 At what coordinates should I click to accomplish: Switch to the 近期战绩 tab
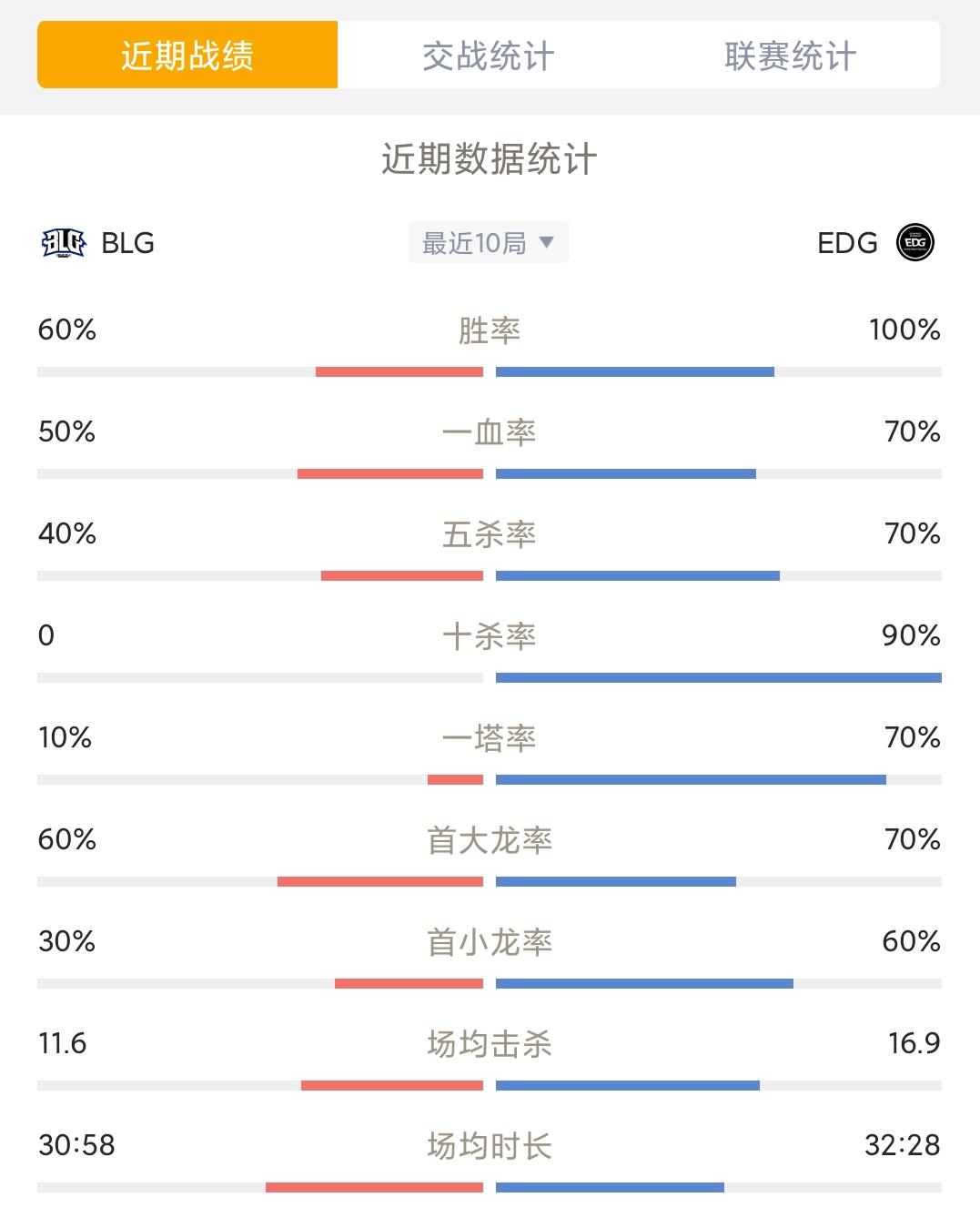(187, 56)
